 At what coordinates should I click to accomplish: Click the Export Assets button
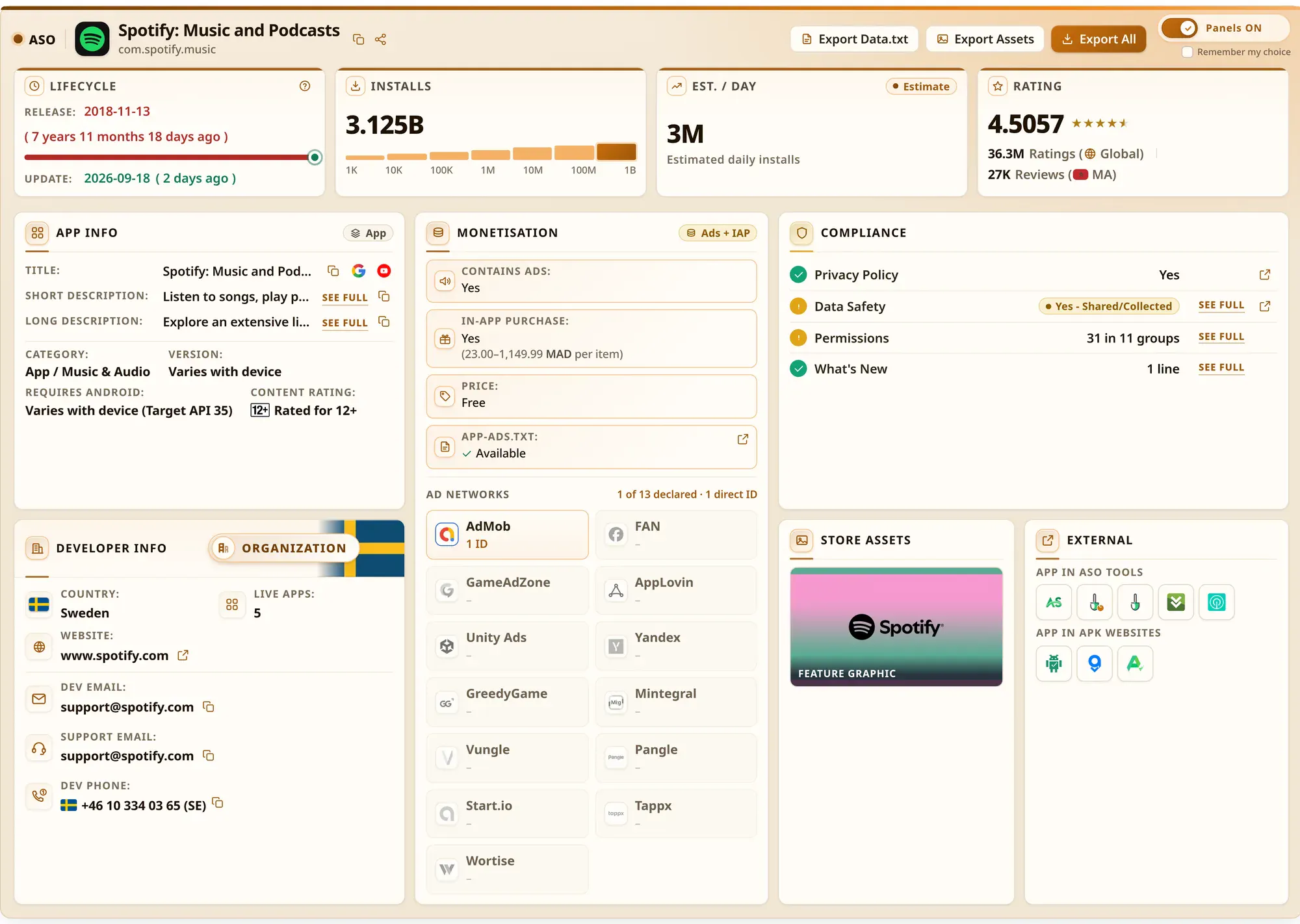[x=985, y=39]
